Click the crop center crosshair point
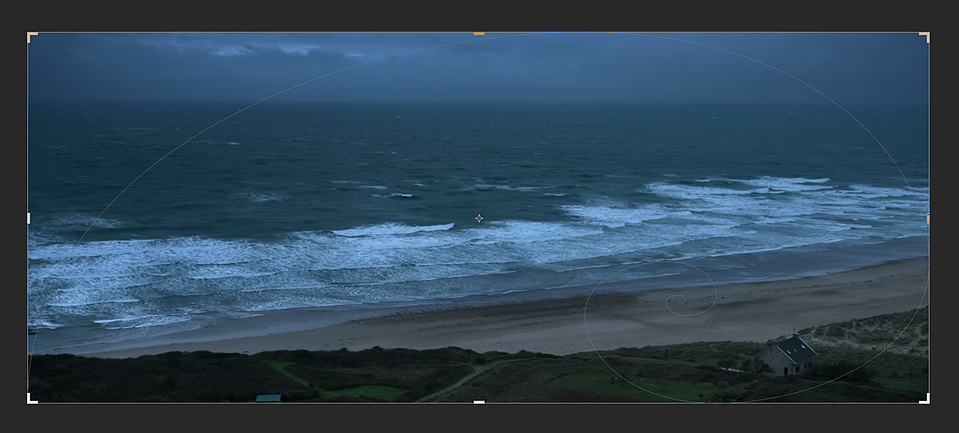959x433 pixels. click(x=479, y=218)
